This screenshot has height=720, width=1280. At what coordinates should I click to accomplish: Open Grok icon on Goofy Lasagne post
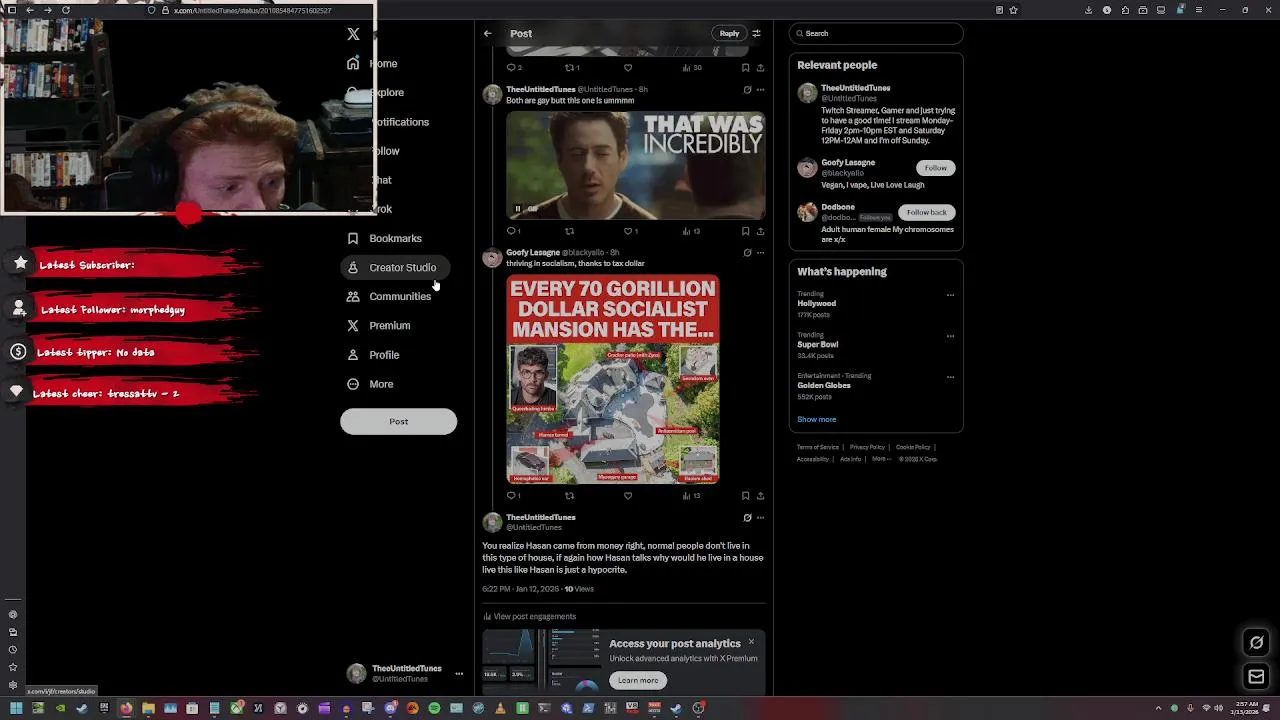(747, 252)
